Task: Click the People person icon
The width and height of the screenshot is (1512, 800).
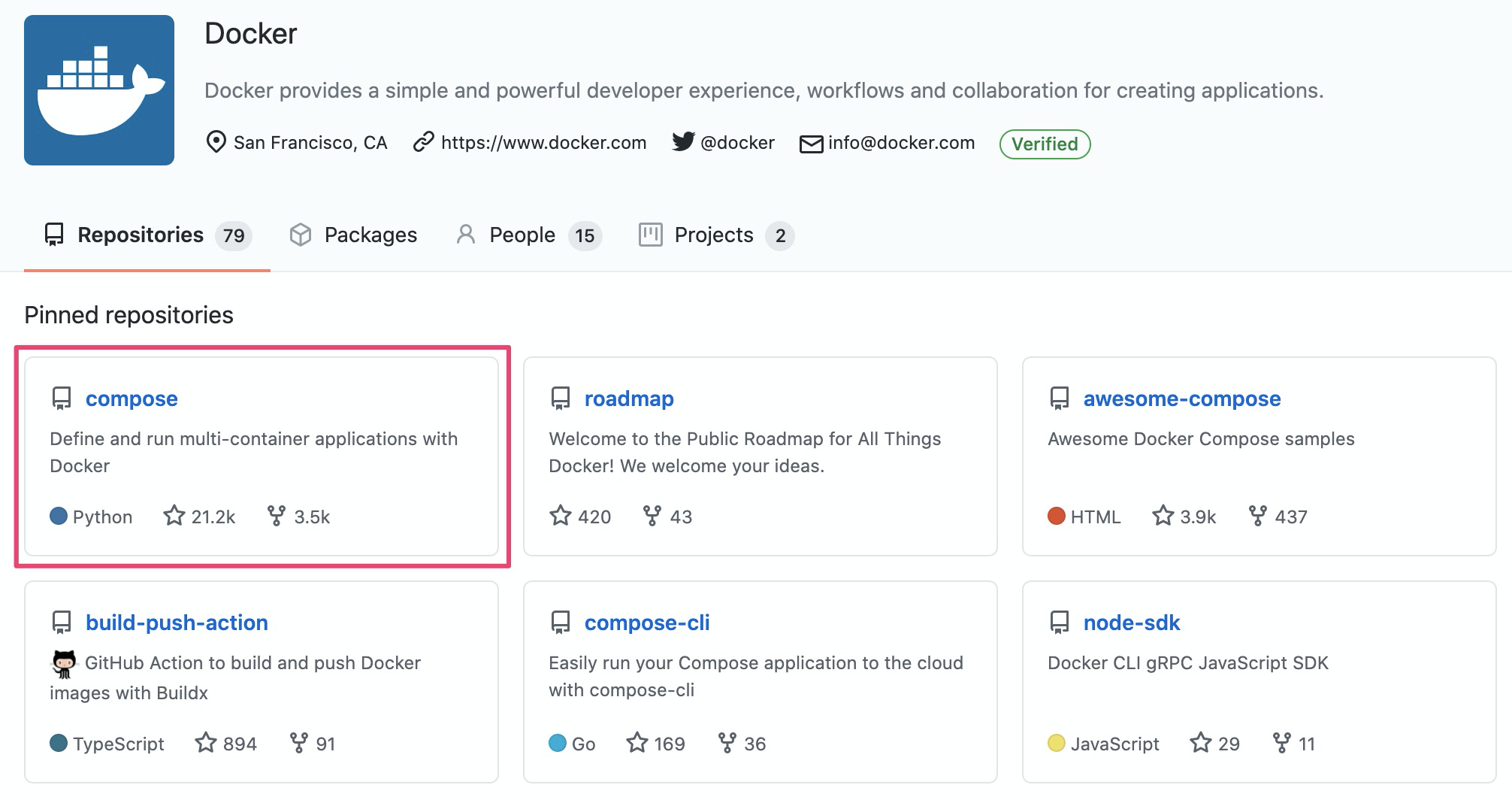Action: click(x=466, y=235)
